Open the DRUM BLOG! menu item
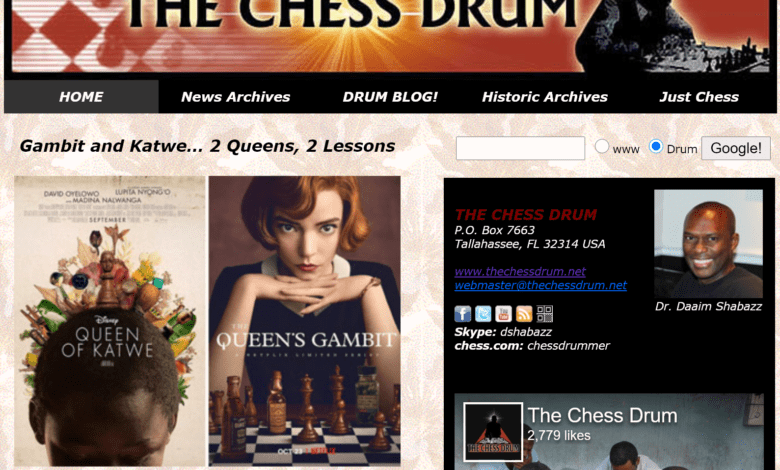780x470 pixels. pyautogui.click(x=390, y=96)
